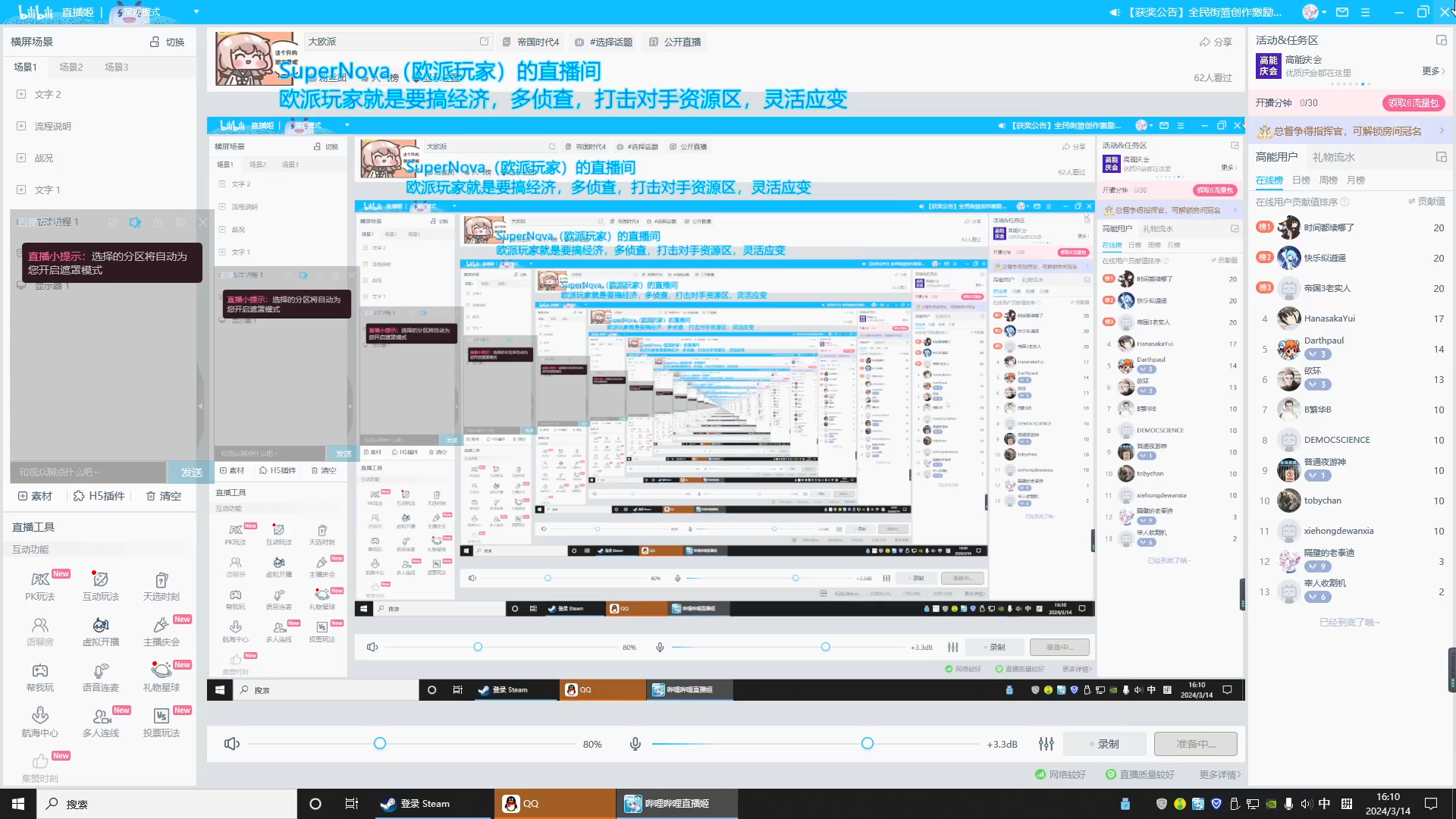Open the H5插件 button
This screenshot has width=1456, height=819.
[99, 496]
